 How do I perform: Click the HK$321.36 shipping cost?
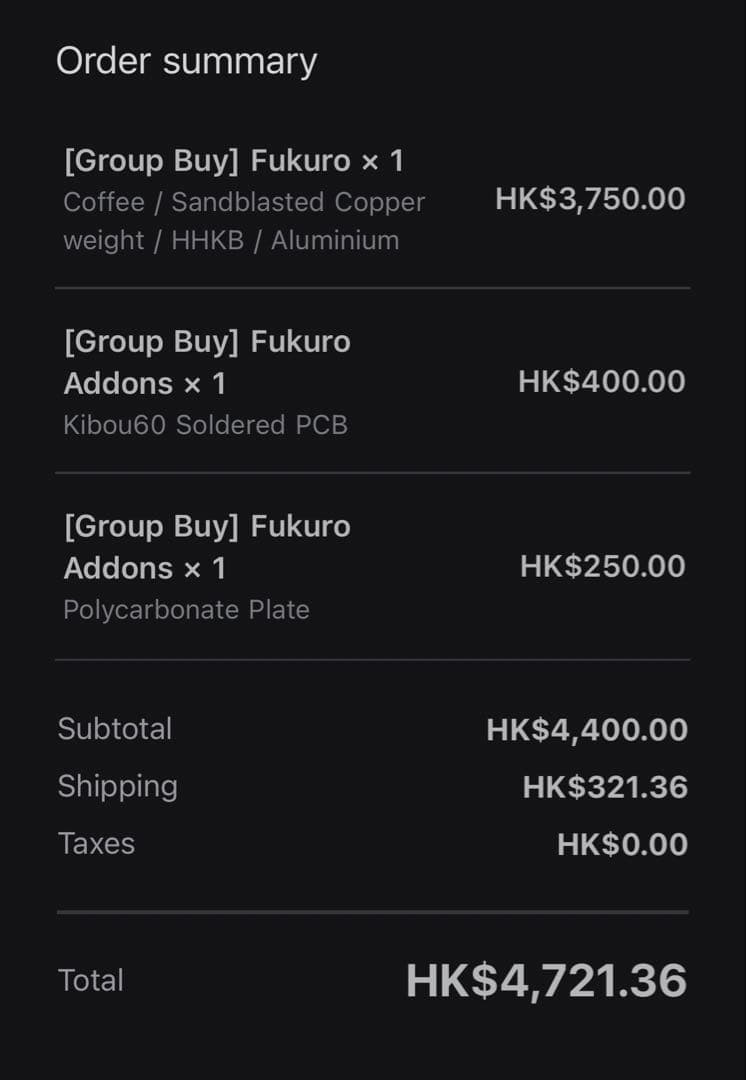[x=605, y=788]
